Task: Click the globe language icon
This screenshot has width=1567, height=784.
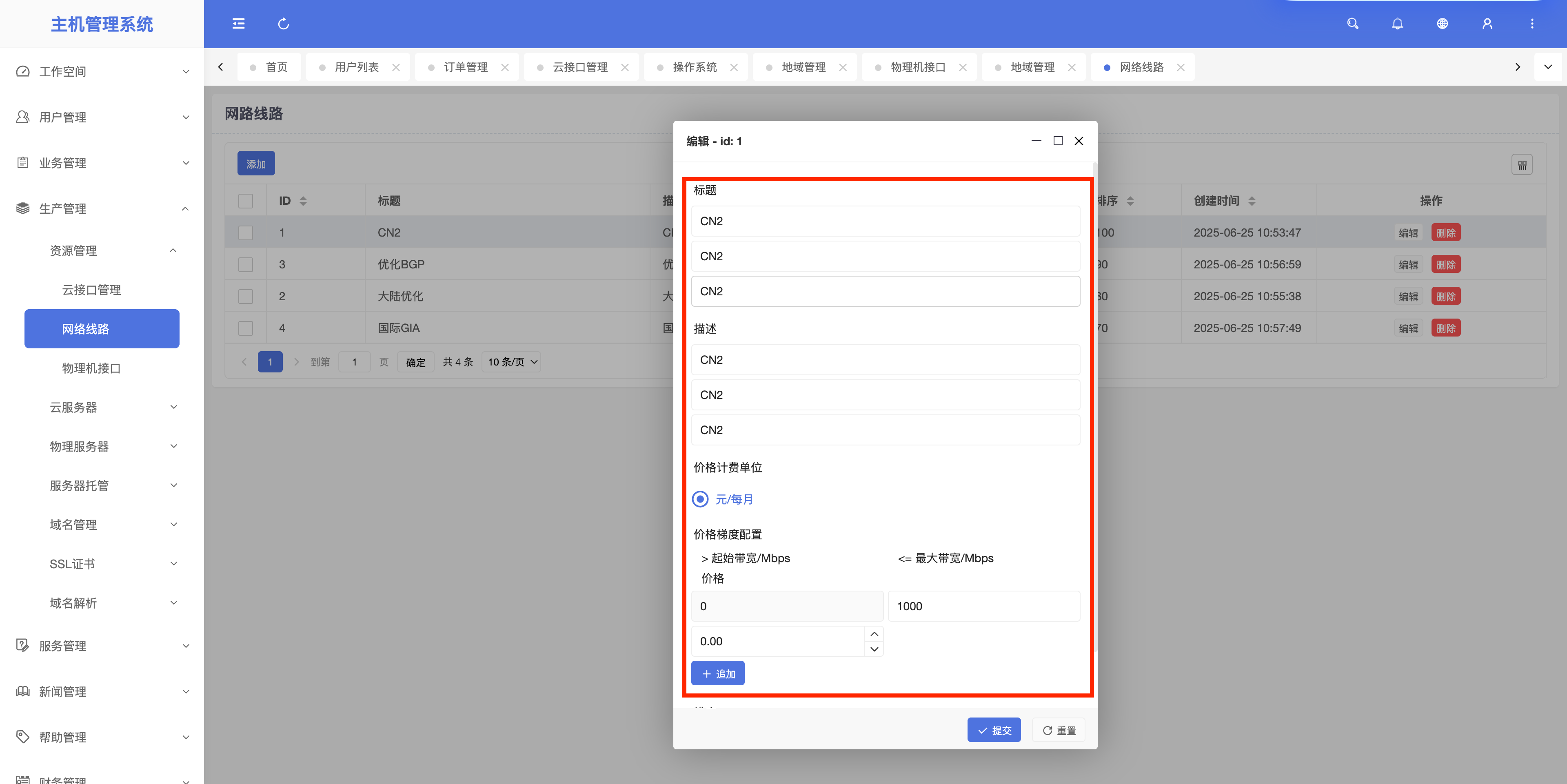Action: (x=1442, y=24)
